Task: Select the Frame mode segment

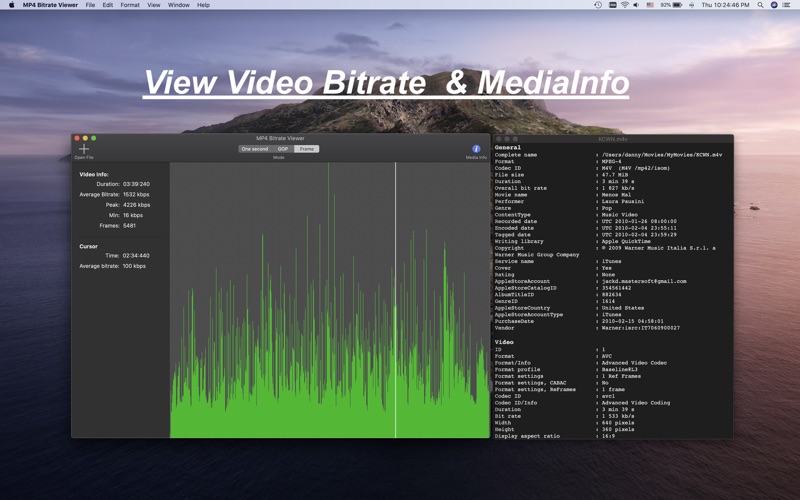Action: [x=307, y=149]
